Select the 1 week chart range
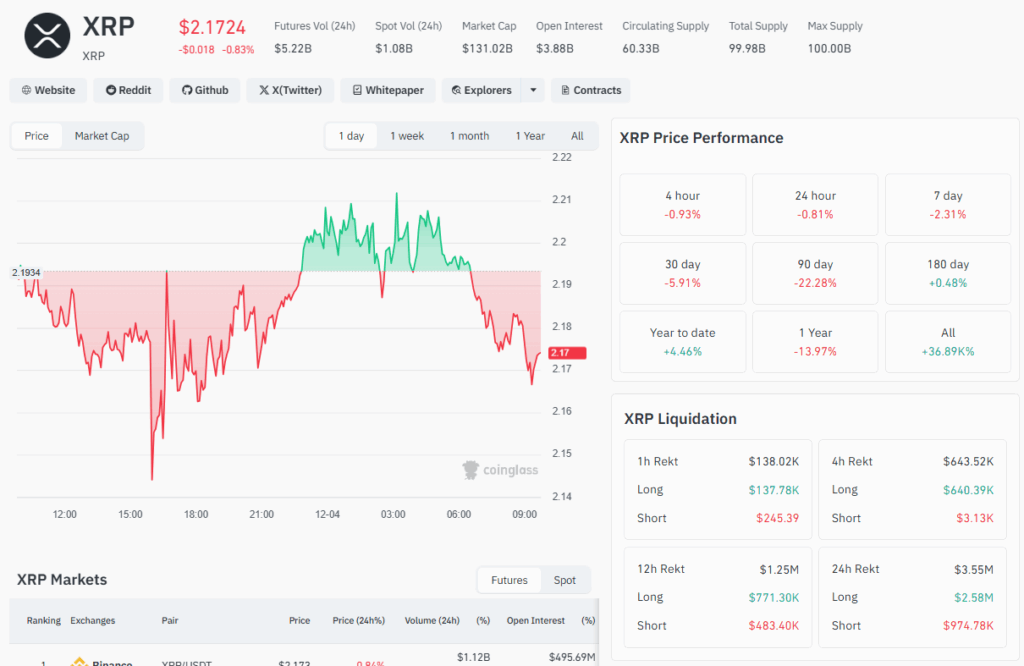1024x666 pixels. point(407,136)
